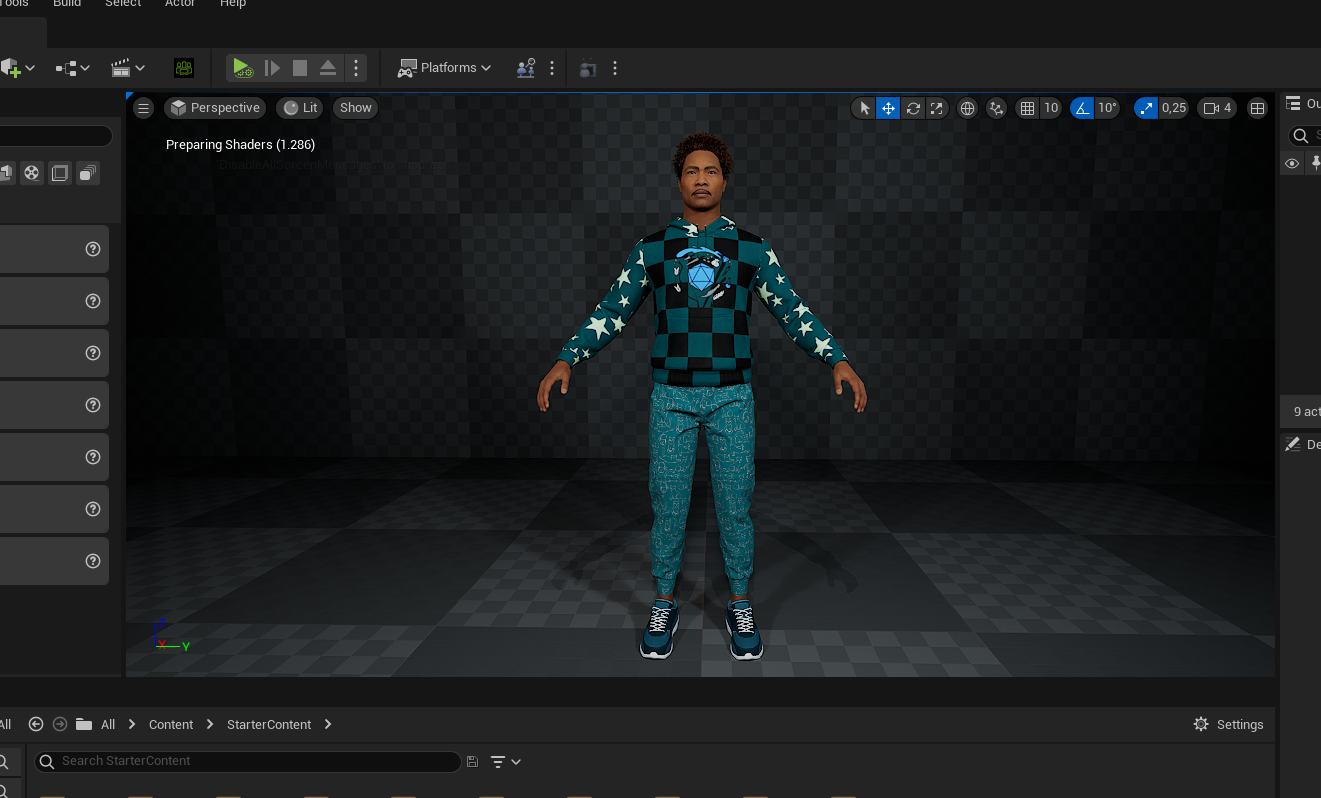The image size is (1321, 798).
Task: Open the Cinematics clapperboard dropdown
Action: (x=128, y=68)
